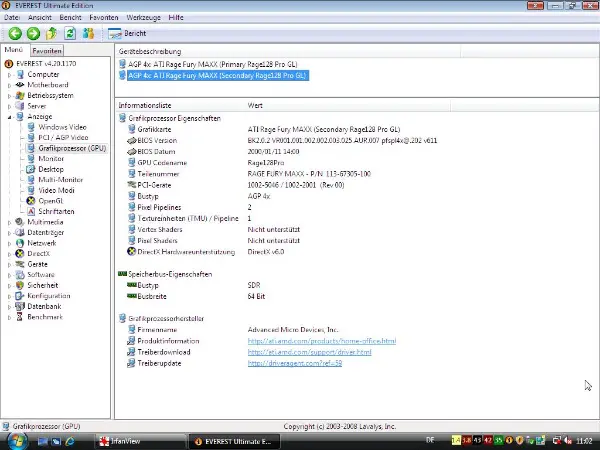Viewport: 600px width, 450px height.
Task: Expand the Benchmark tree node
Action: tap(9, 317)
